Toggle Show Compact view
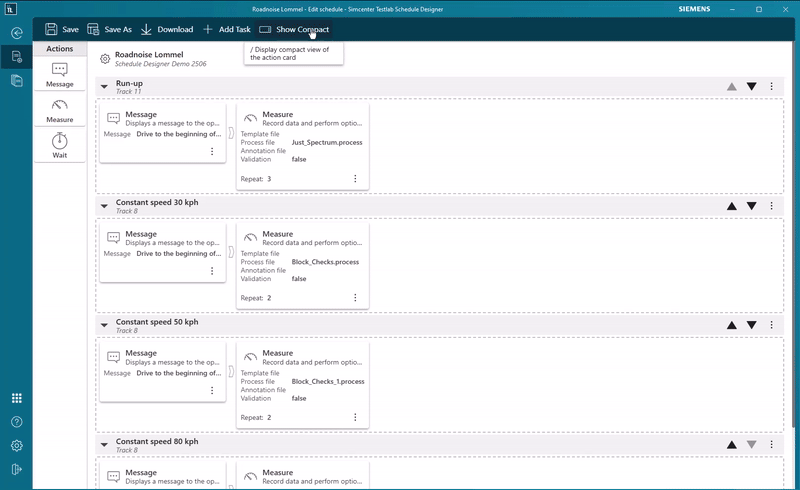Screen dimensions: 800x490 [x=294, y=29]
